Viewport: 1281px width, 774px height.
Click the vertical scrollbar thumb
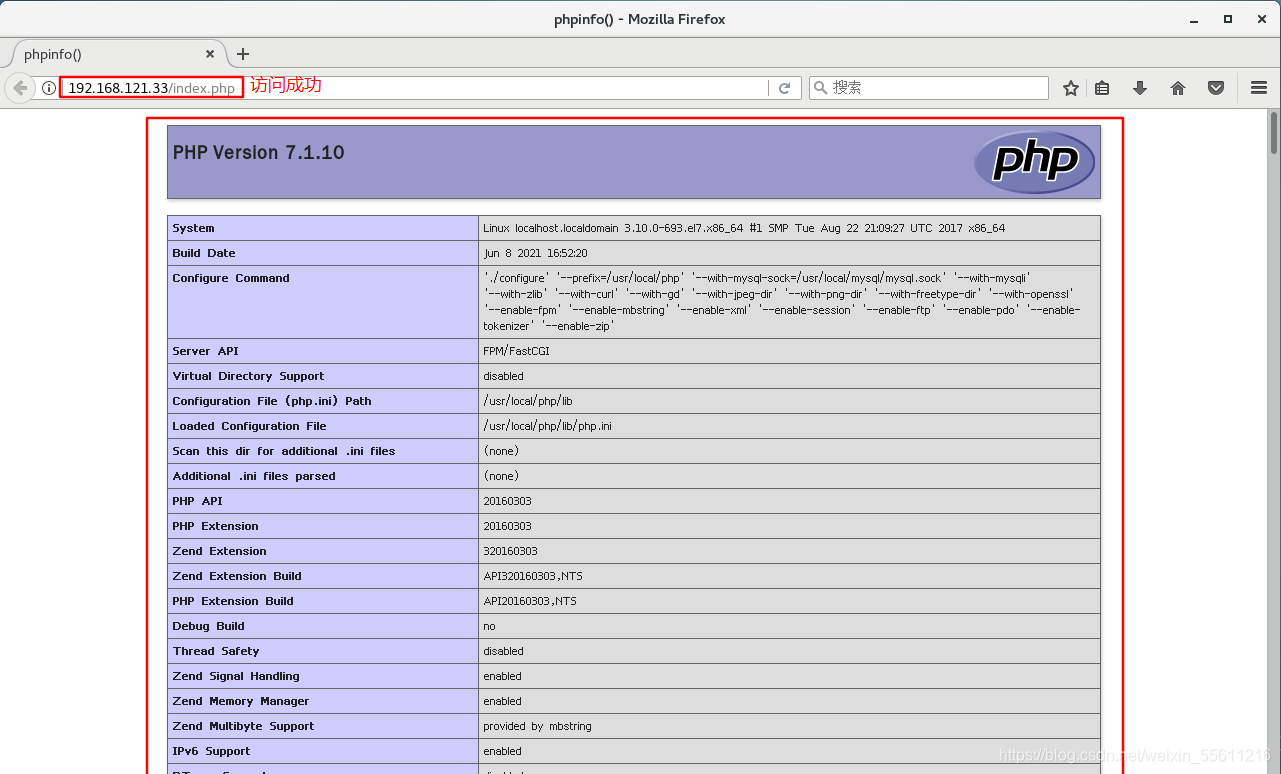point(1274,132)
